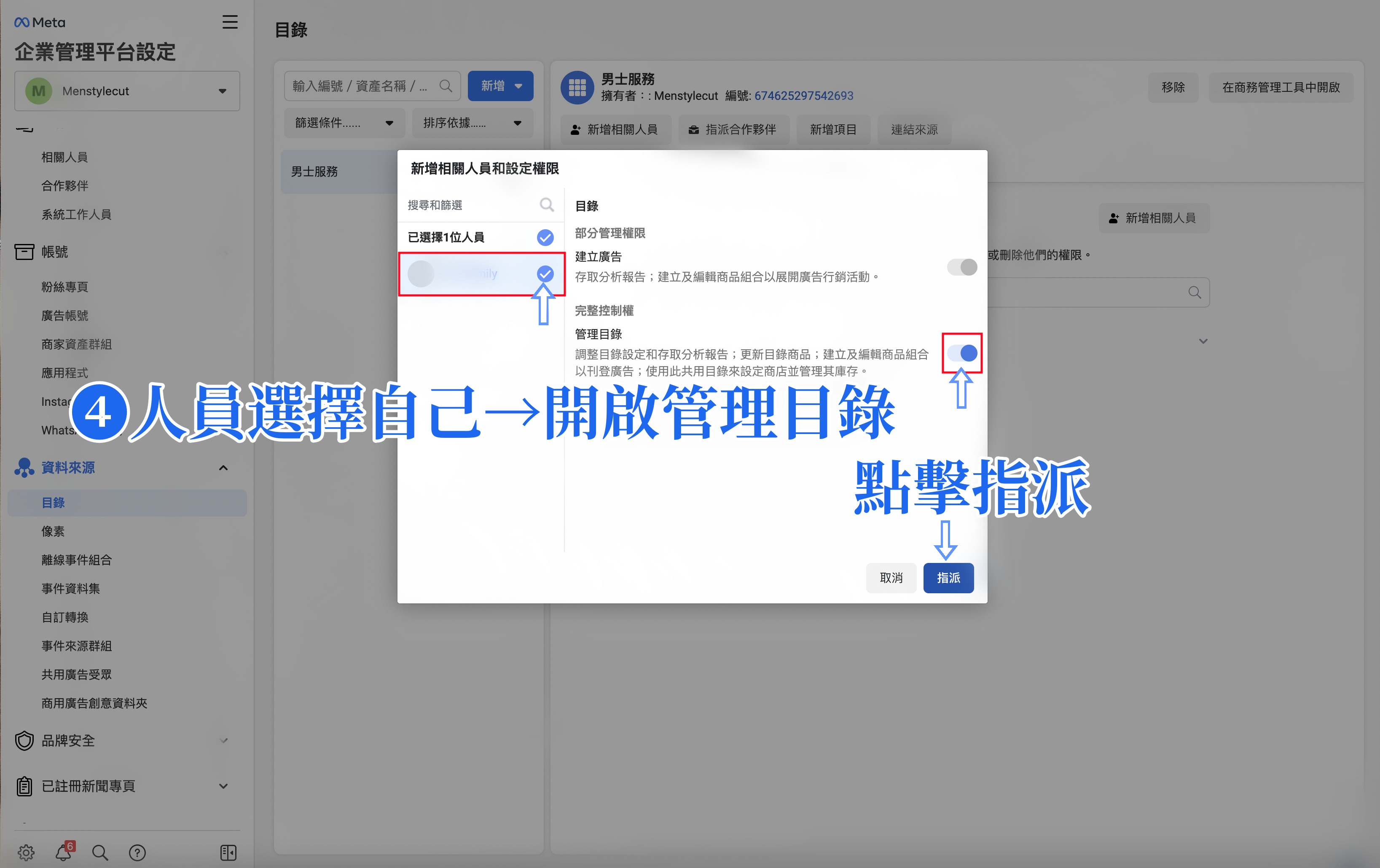Uncheck the 已選擇1位人員 checkmark

tap(545, 237)
